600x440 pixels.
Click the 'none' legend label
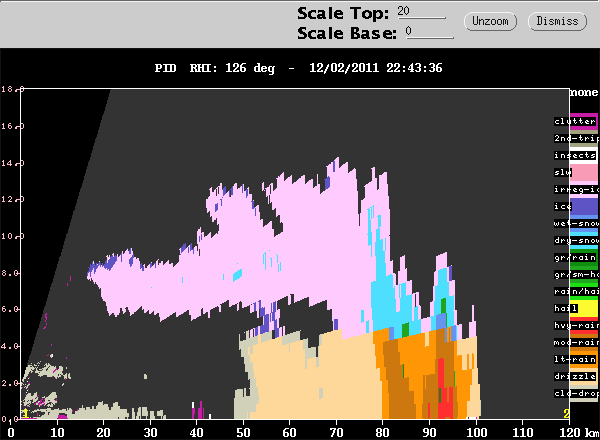coord(584,92)
